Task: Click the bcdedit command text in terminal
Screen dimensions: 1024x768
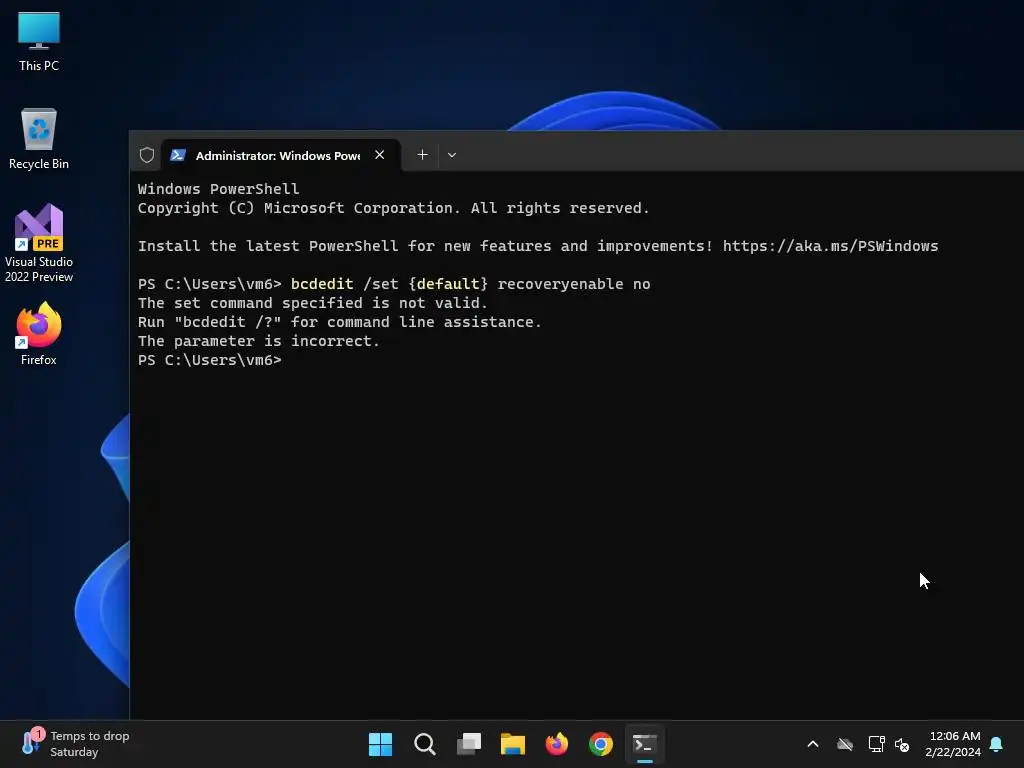Action: pyautogui.click(x=322, y=284)
